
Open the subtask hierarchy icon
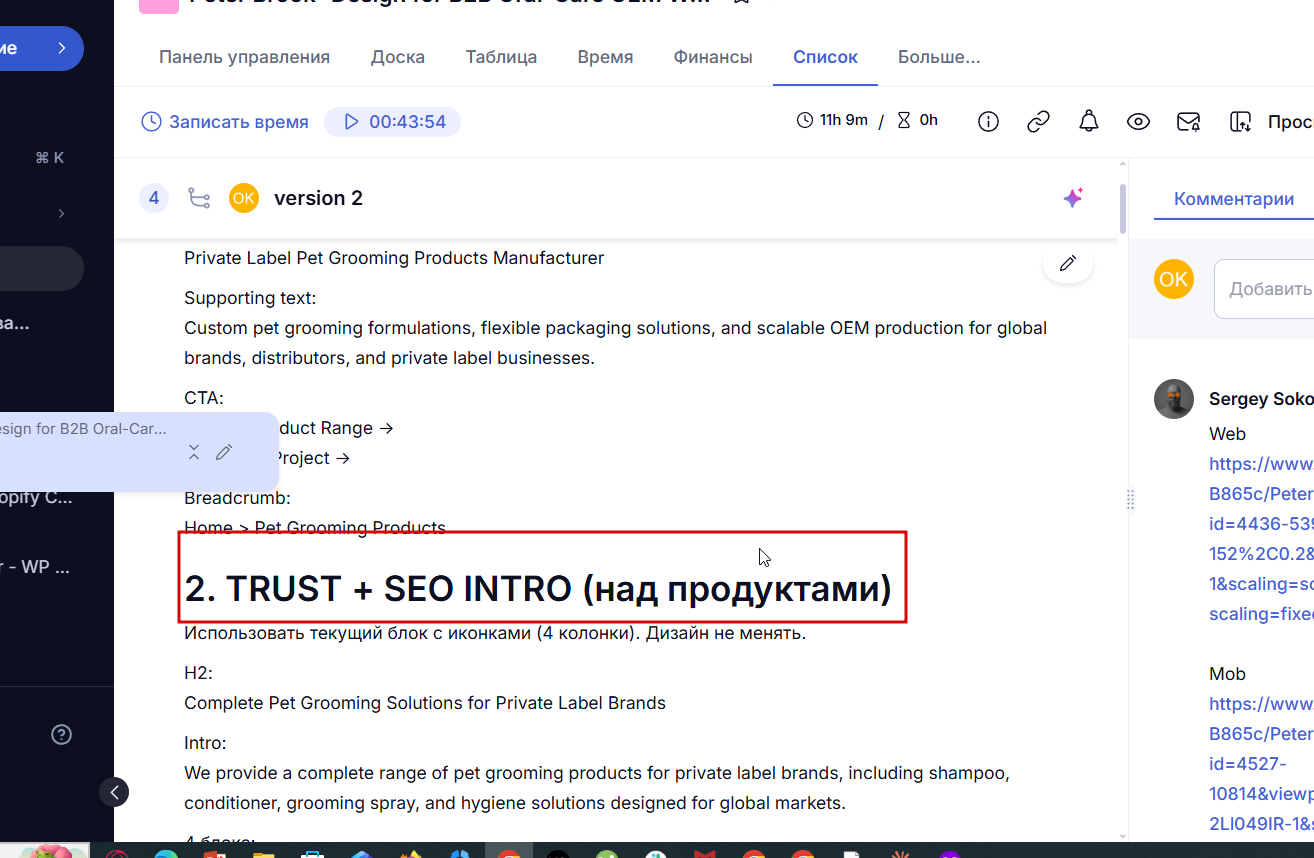tap(199, 198)
